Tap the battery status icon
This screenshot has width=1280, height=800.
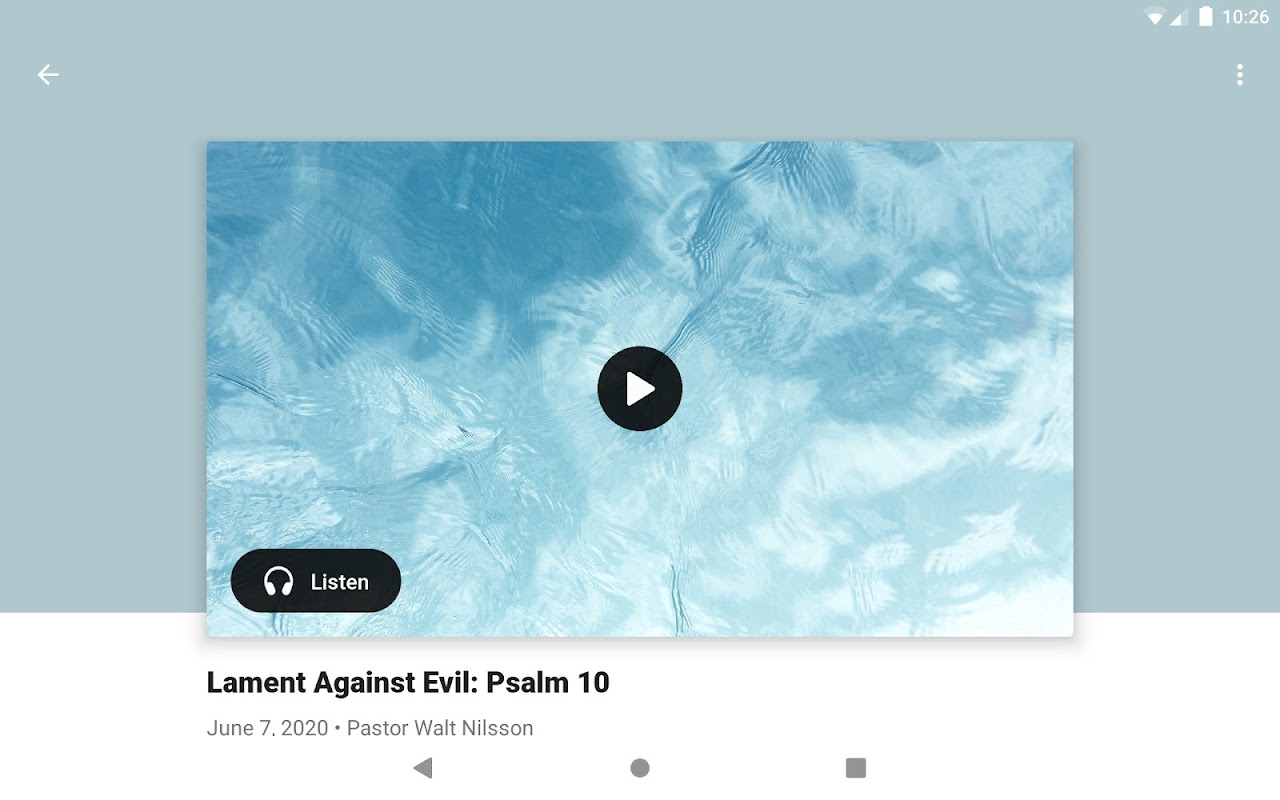pyautogui.click(x=1205, y=17)
